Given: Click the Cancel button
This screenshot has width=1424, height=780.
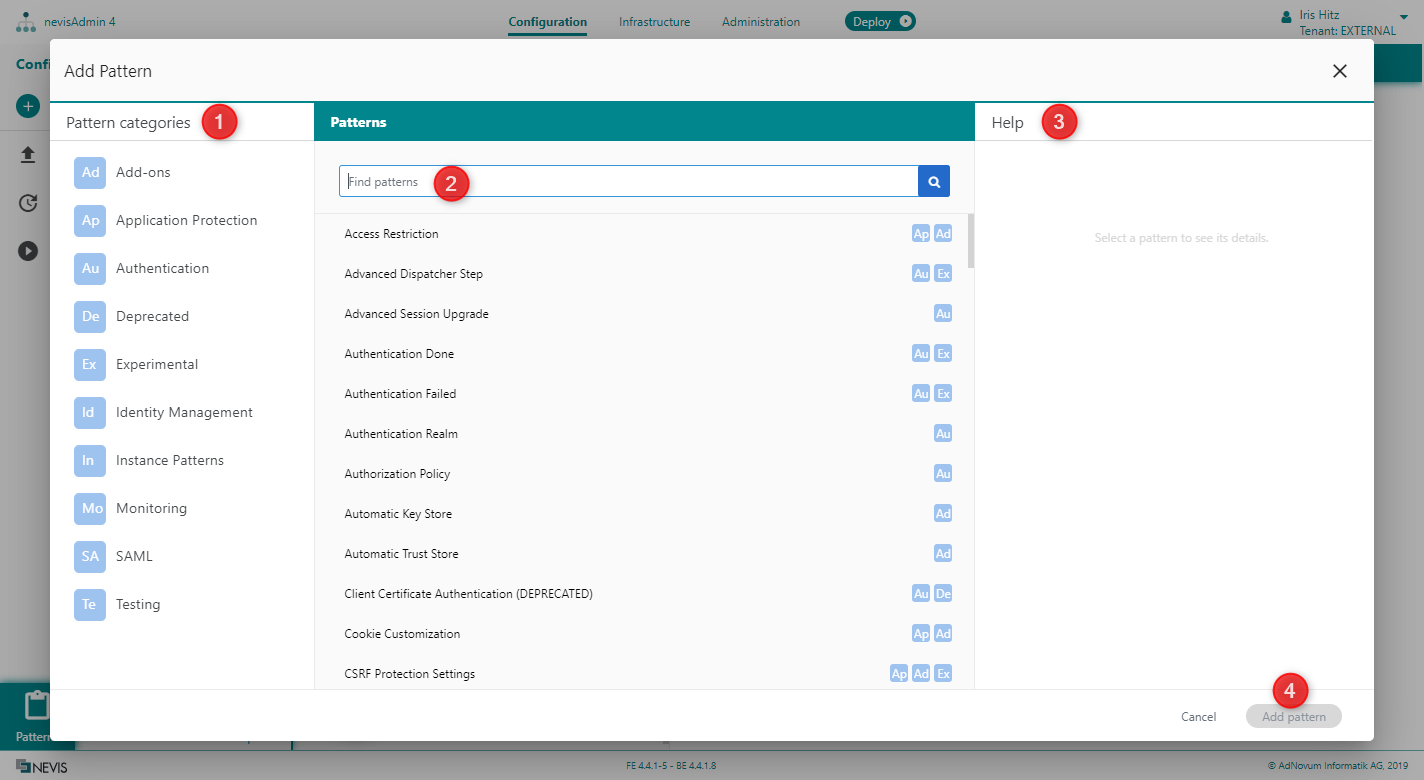Looking at the screenshot, I should [x=1198, y=716].
